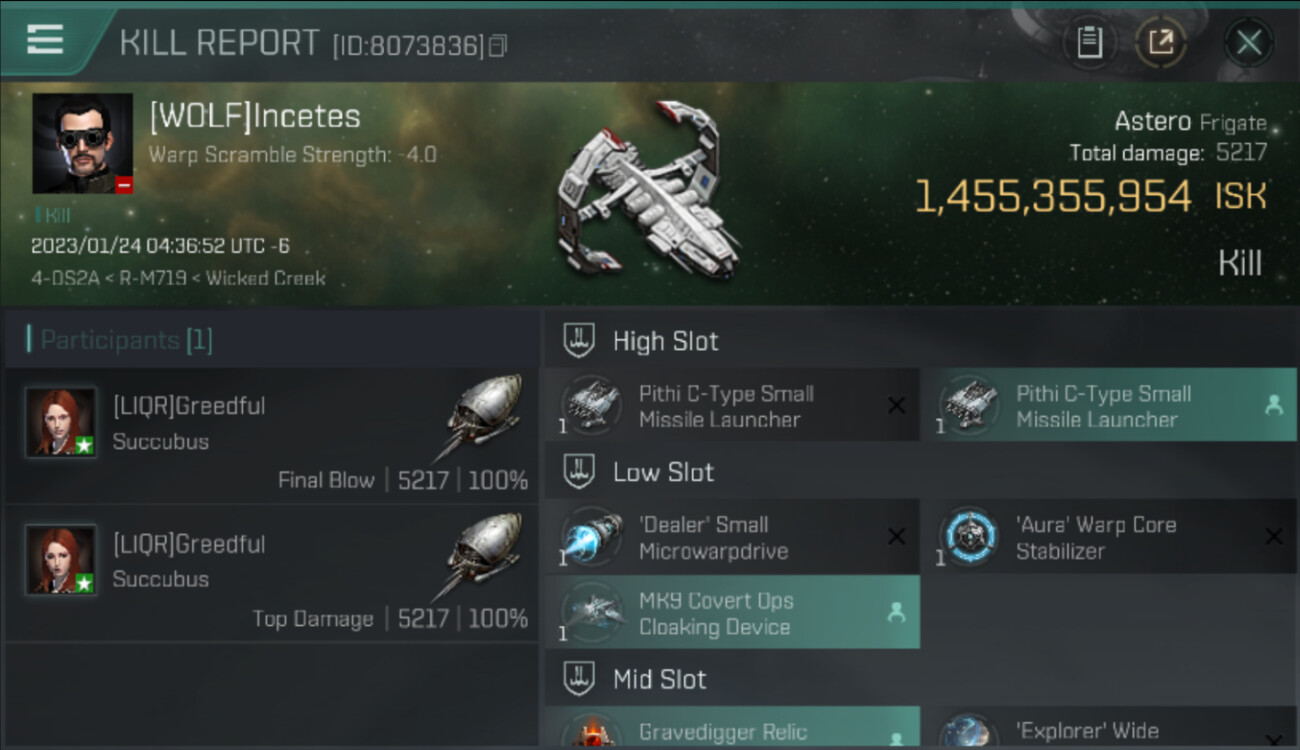Share the kill report externally

[x=1161, y=43]
